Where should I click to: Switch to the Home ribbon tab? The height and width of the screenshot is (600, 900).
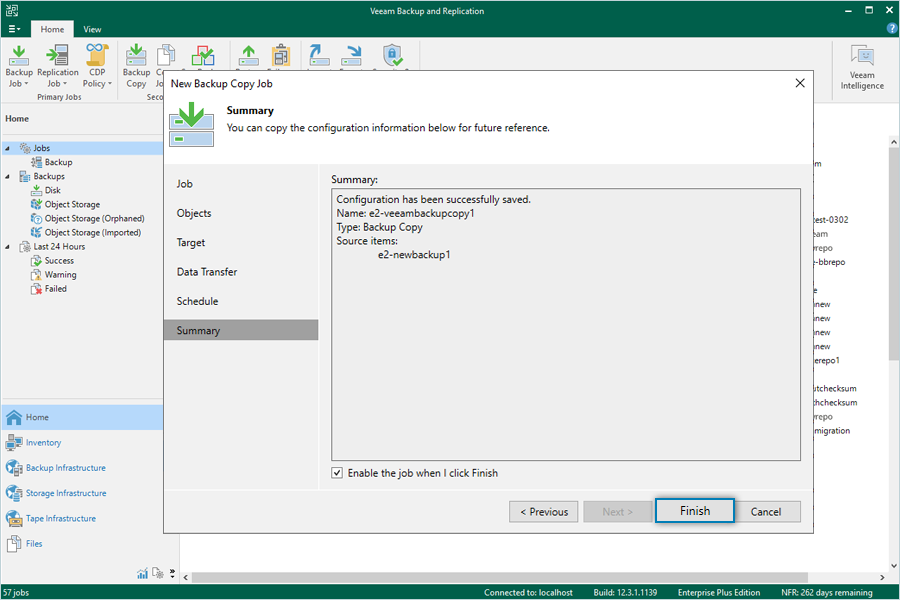click(52, 29)
